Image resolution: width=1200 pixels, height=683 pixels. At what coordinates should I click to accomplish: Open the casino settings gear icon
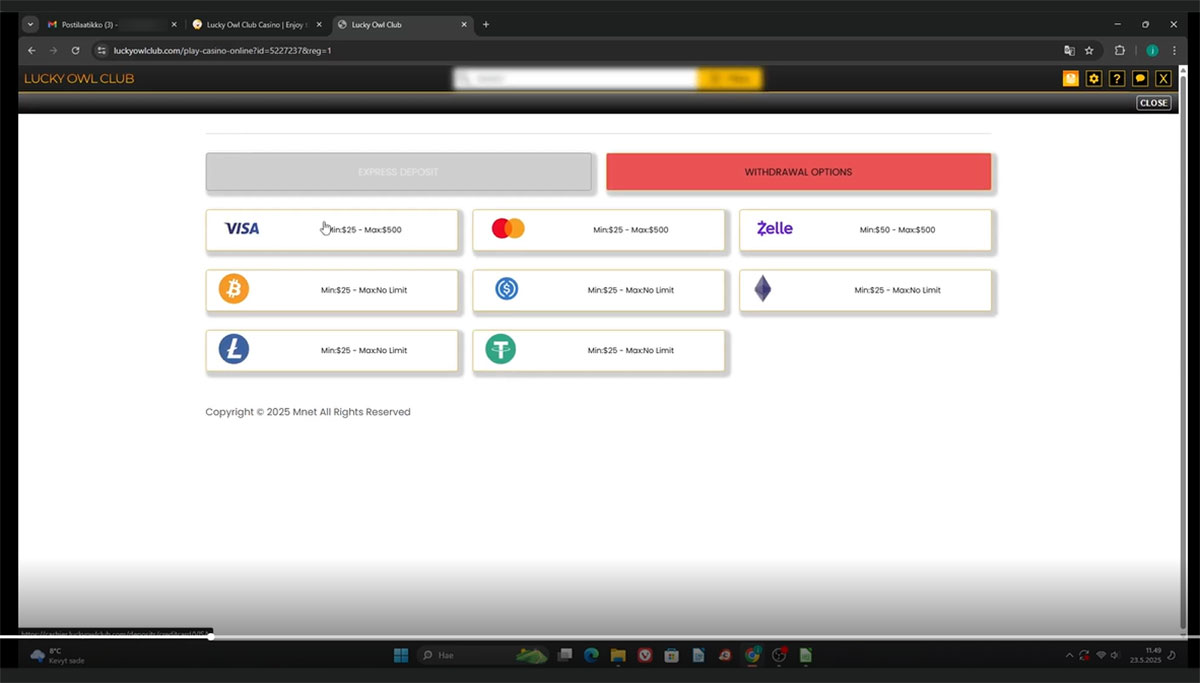1094,79
